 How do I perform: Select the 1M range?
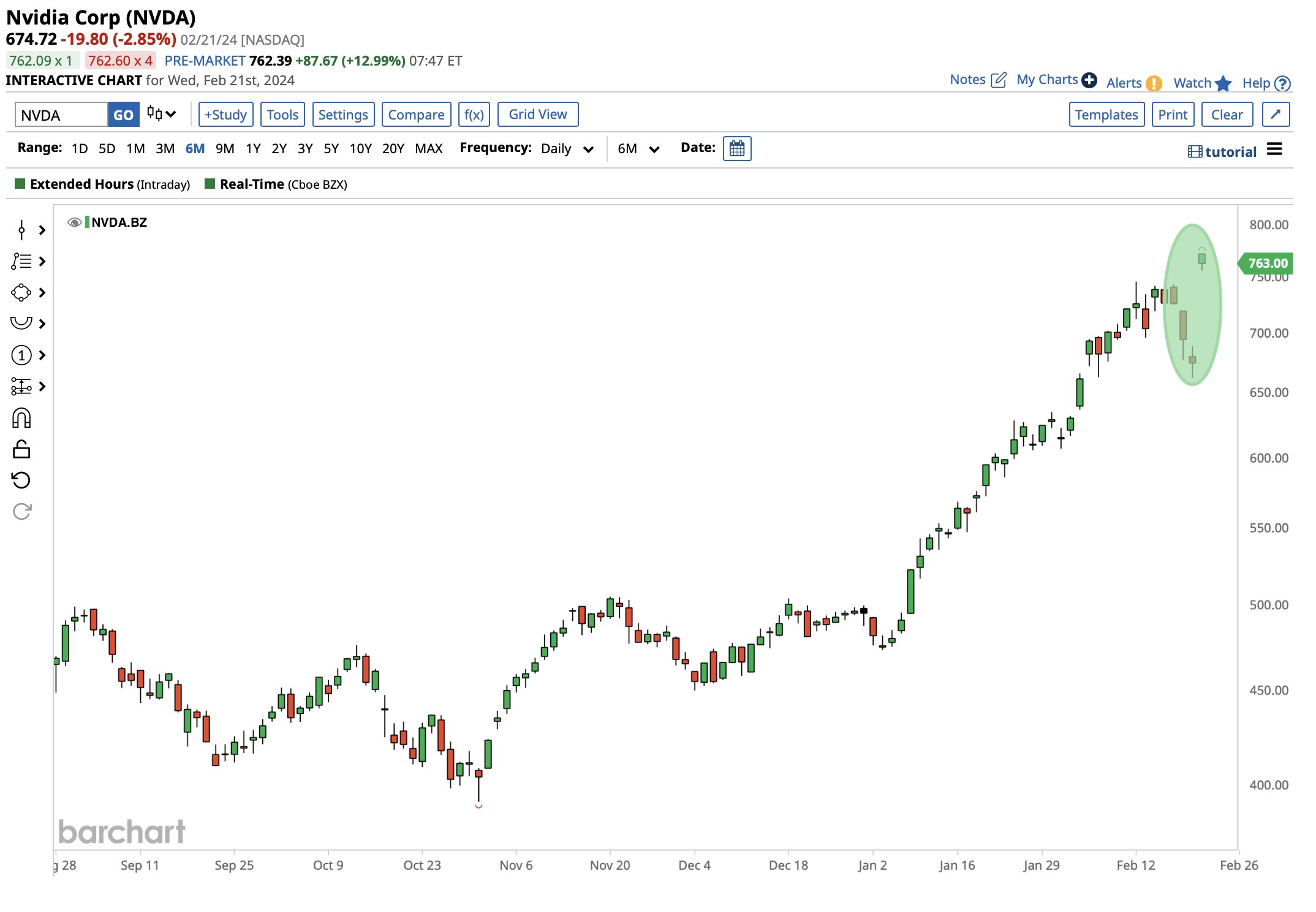point(135,149)
